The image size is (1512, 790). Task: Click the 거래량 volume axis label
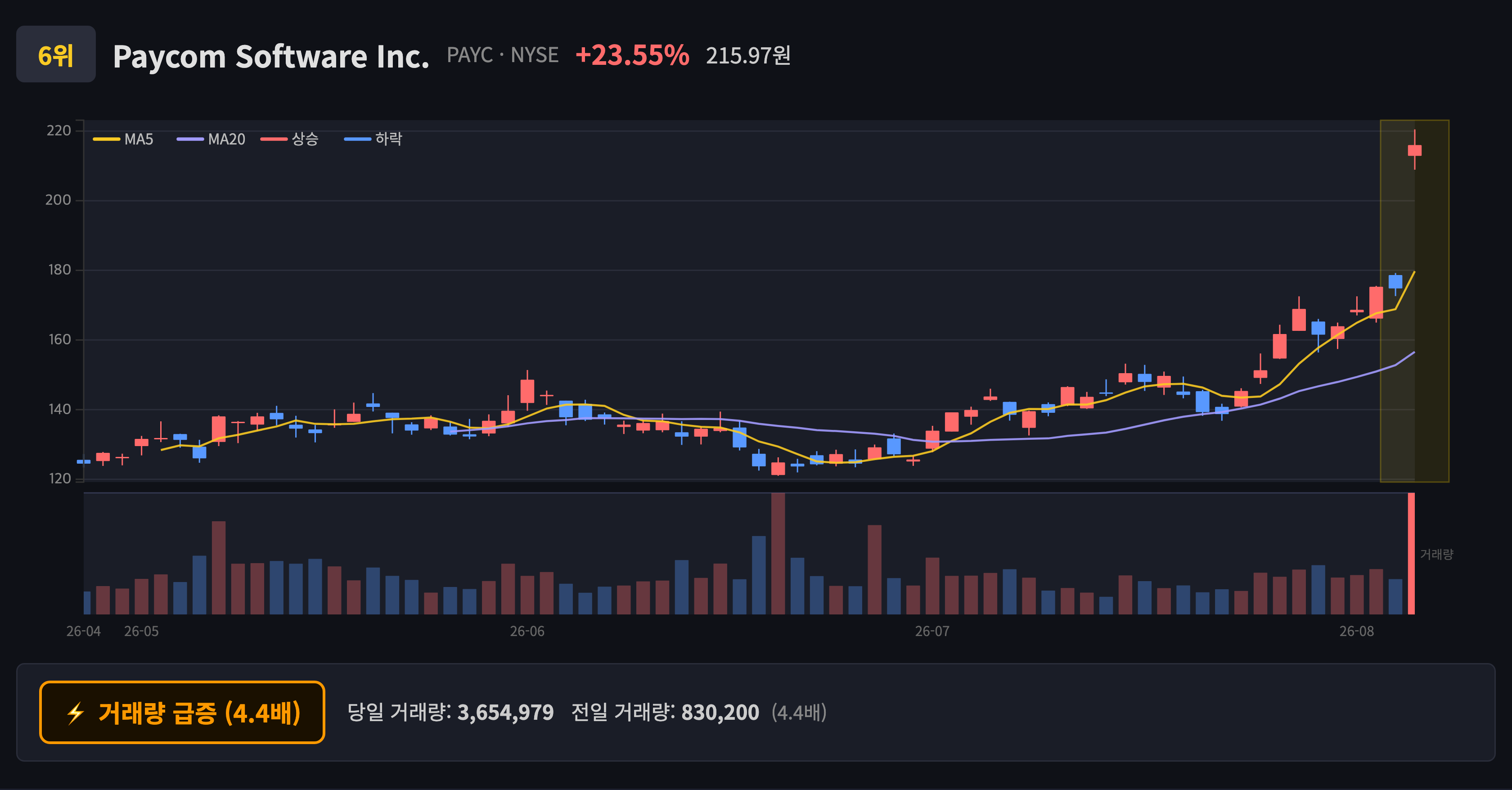click(x=1436, y=555)
